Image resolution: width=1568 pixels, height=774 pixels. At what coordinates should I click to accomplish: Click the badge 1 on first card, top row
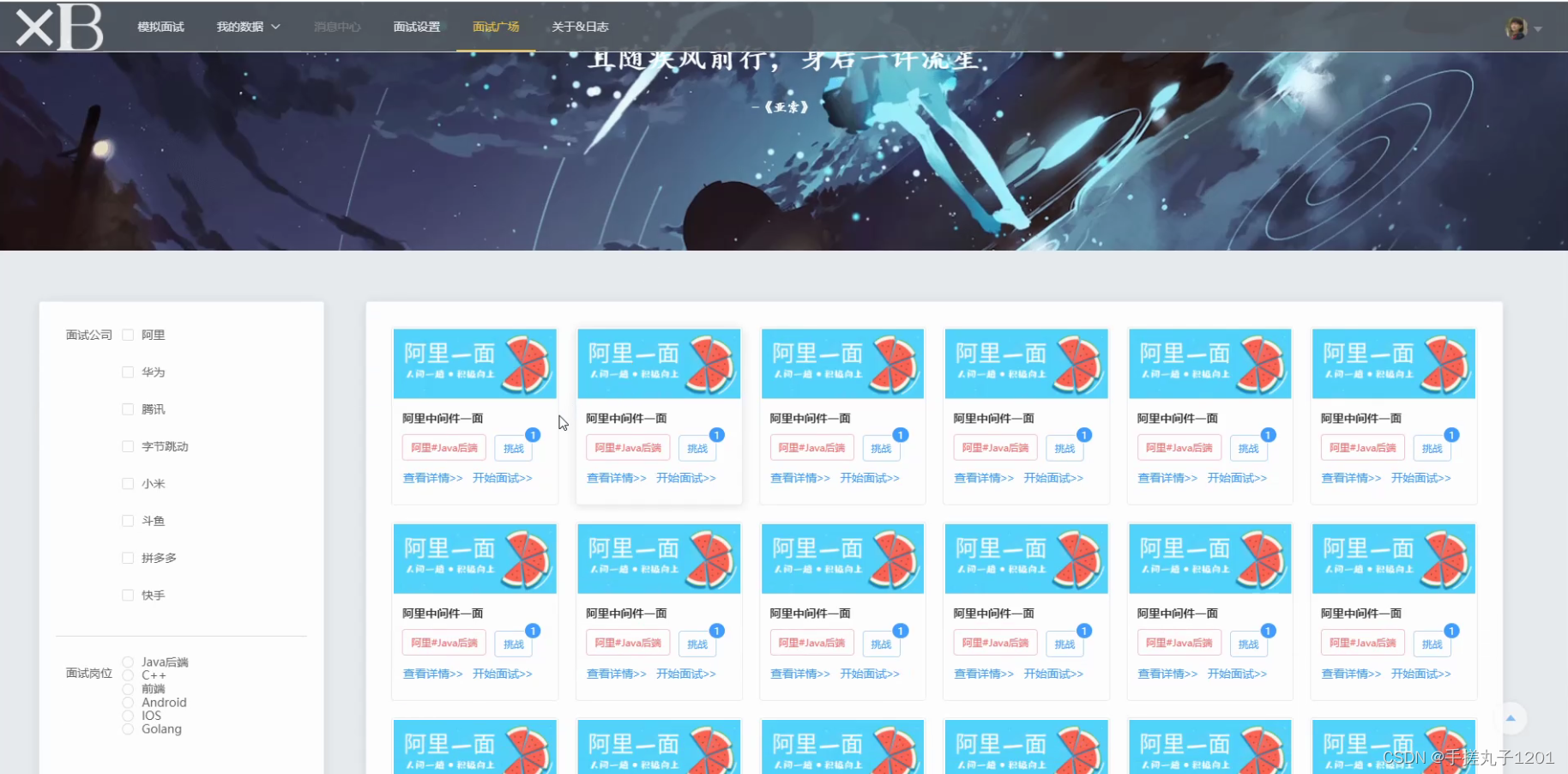click(x=533, y=435)
